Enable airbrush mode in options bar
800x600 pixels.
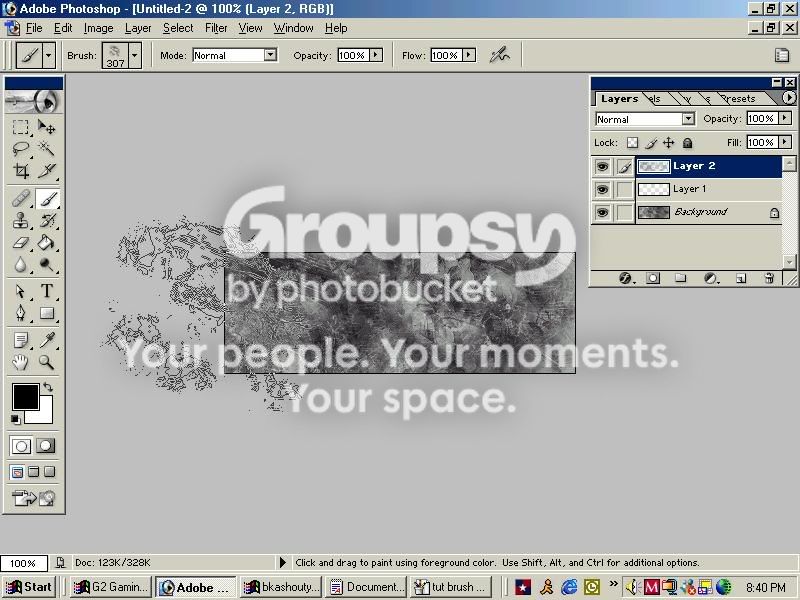[x=499, y=55]
